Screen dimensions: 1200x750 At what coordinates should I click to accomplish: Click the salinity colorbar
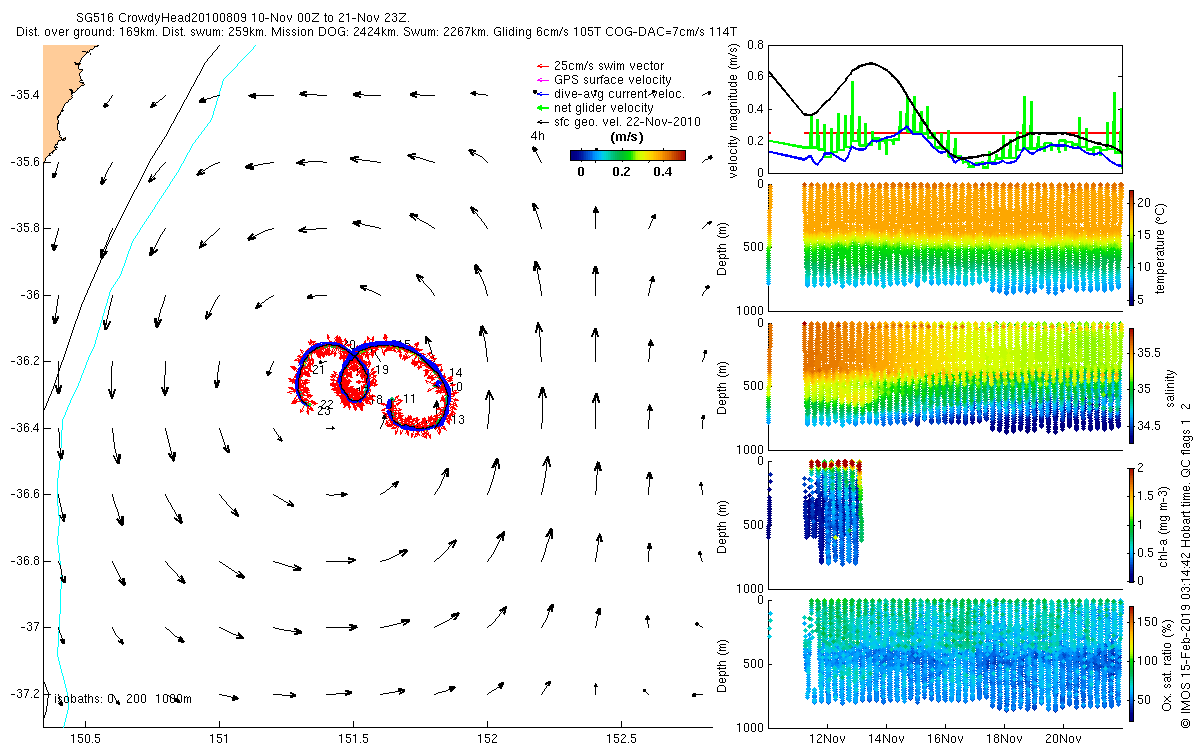click(1133, 385)
